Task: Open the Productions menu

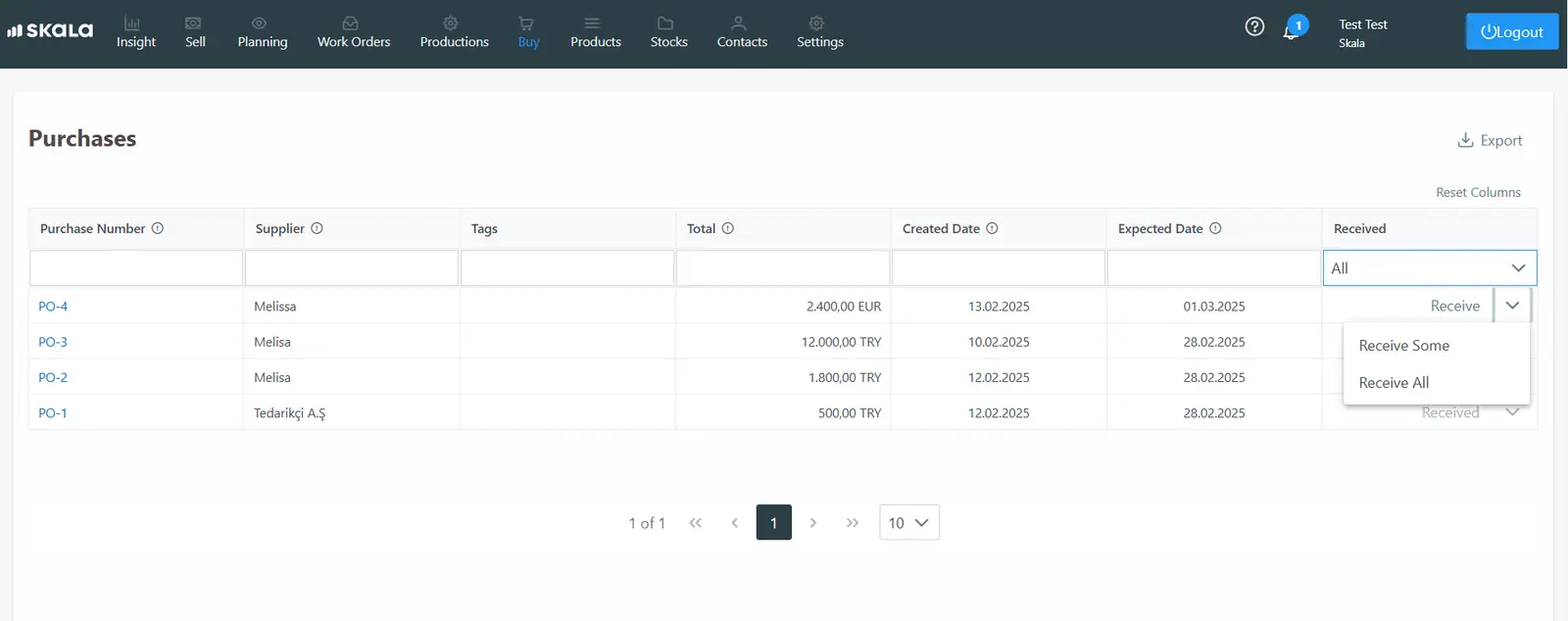Action: click(455, 33)
